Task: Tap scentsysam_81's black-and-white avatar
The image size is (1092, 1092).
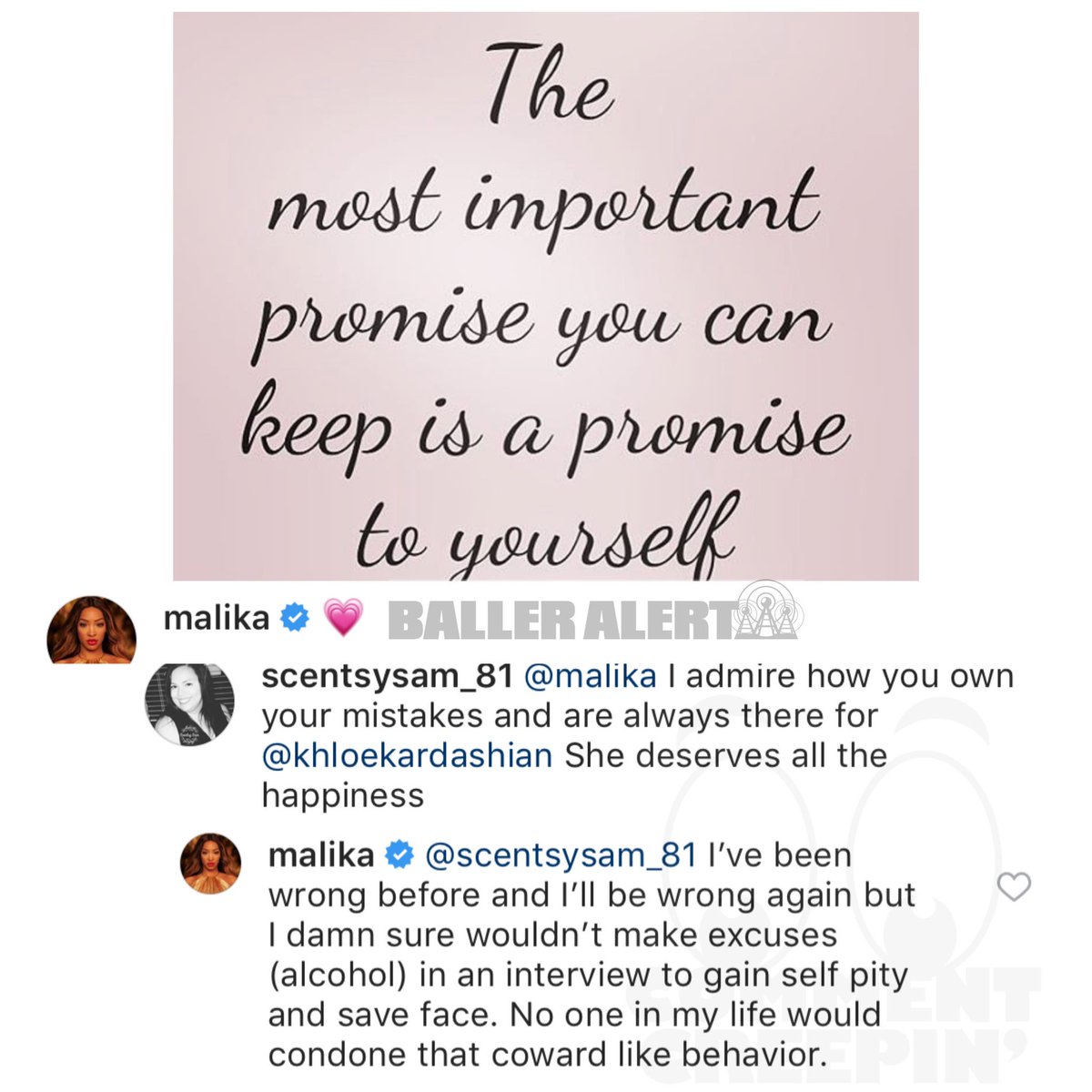Action: click(190, 705)
